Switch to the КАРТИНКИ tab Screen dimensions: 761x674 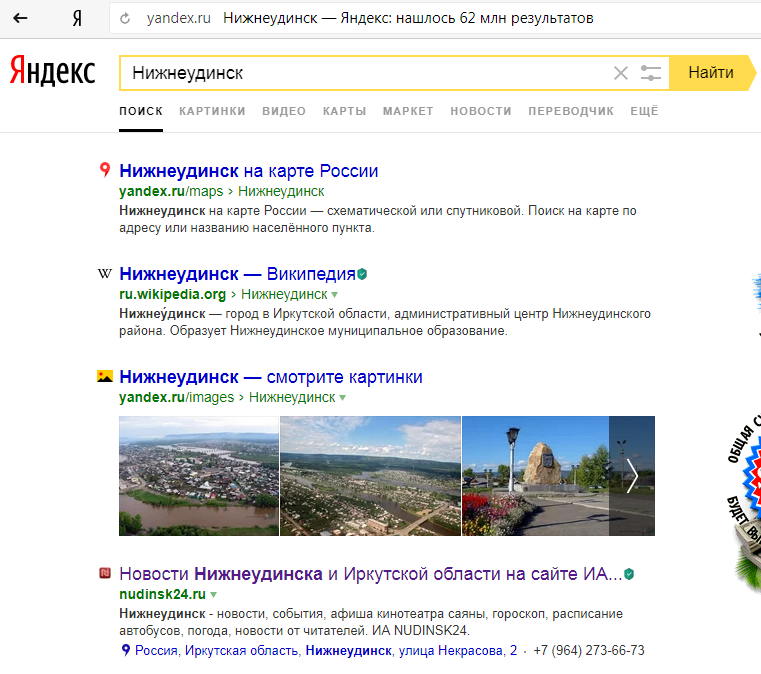212,111
